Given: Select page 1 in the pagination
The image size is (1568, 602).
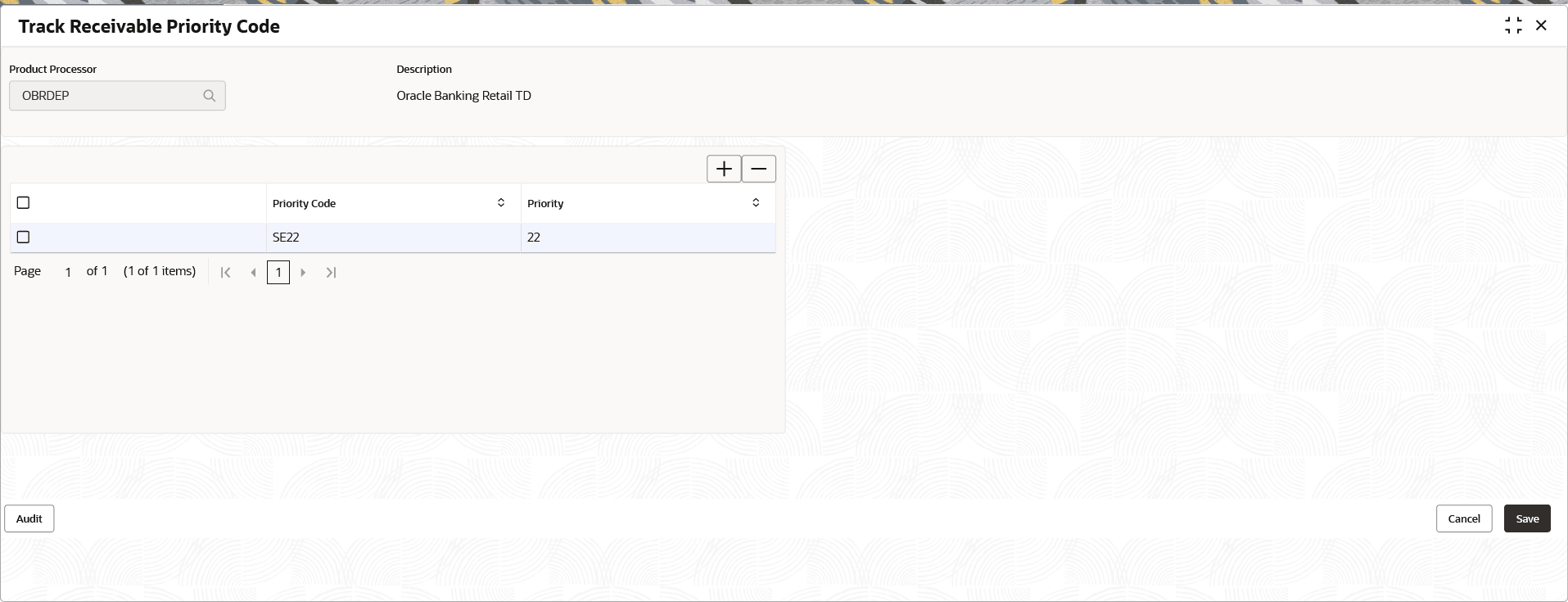Looking at the screenshot, I should click(278, 273).
